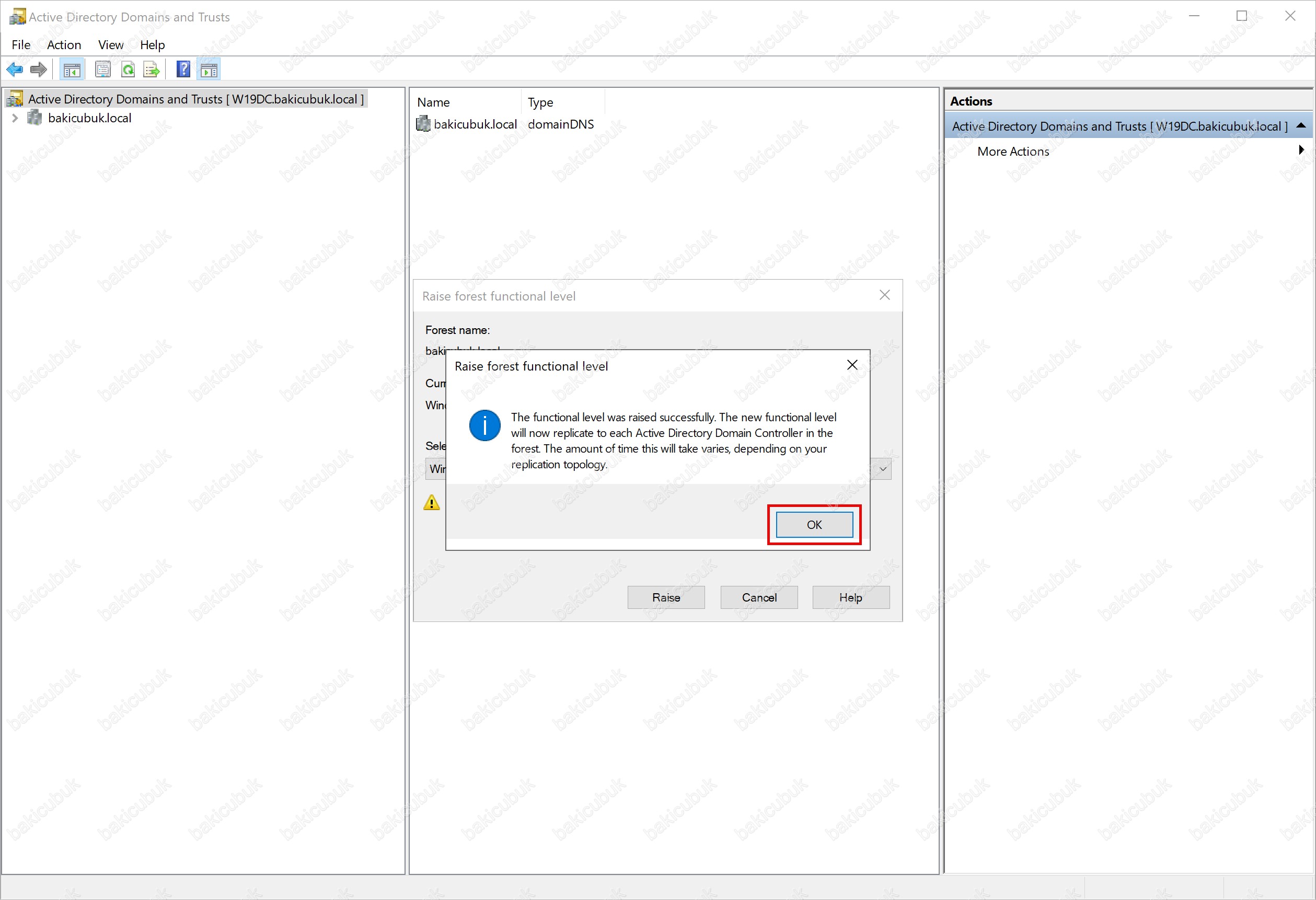Viewport: 1316px width, 900px height.
Task: Click More Actions in Actions pane
Action: pos(1013,151)
